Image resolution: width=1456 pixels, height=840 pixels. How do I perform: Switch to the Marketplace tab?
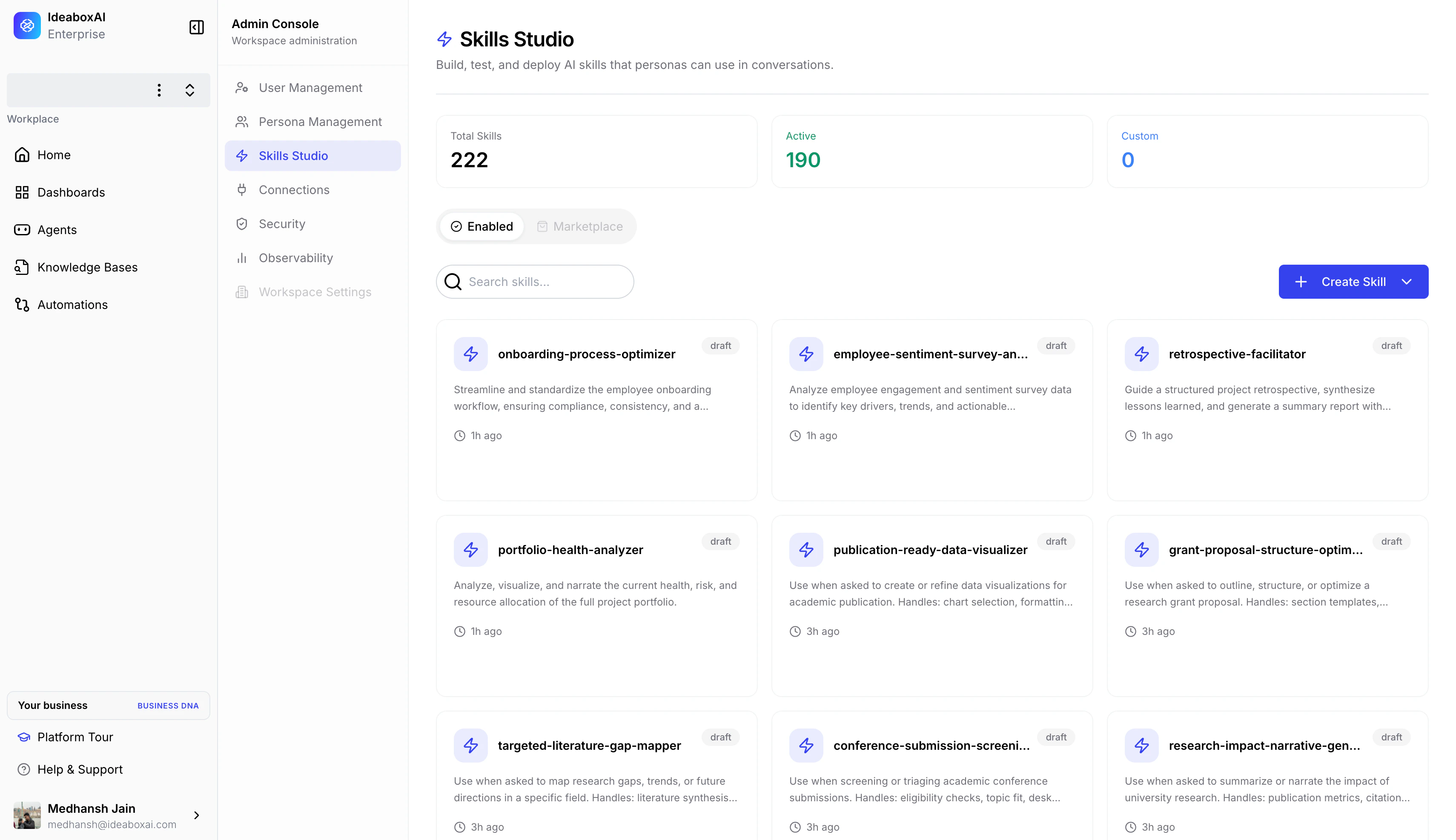580,226
